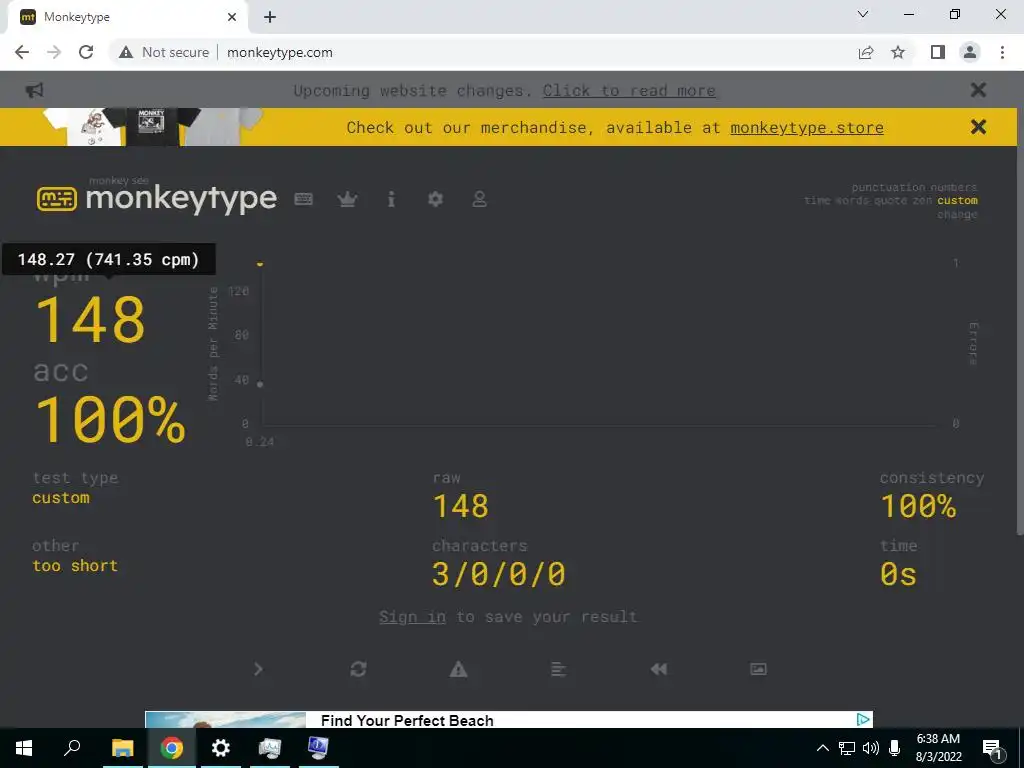
Task: Open the monkeytype.store link
Action: pyautogui.click(x=807, y=127)
